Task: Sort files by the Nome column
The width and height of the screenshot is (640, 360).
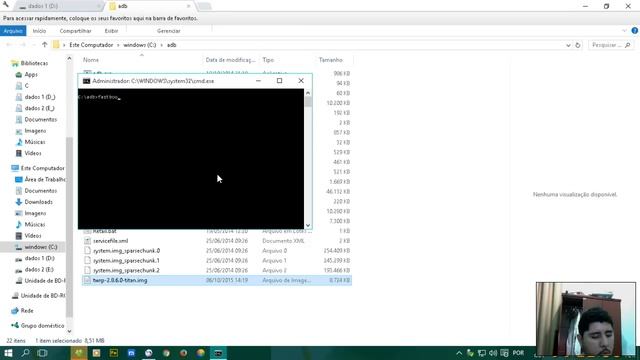Action: (x=91, y=60)
